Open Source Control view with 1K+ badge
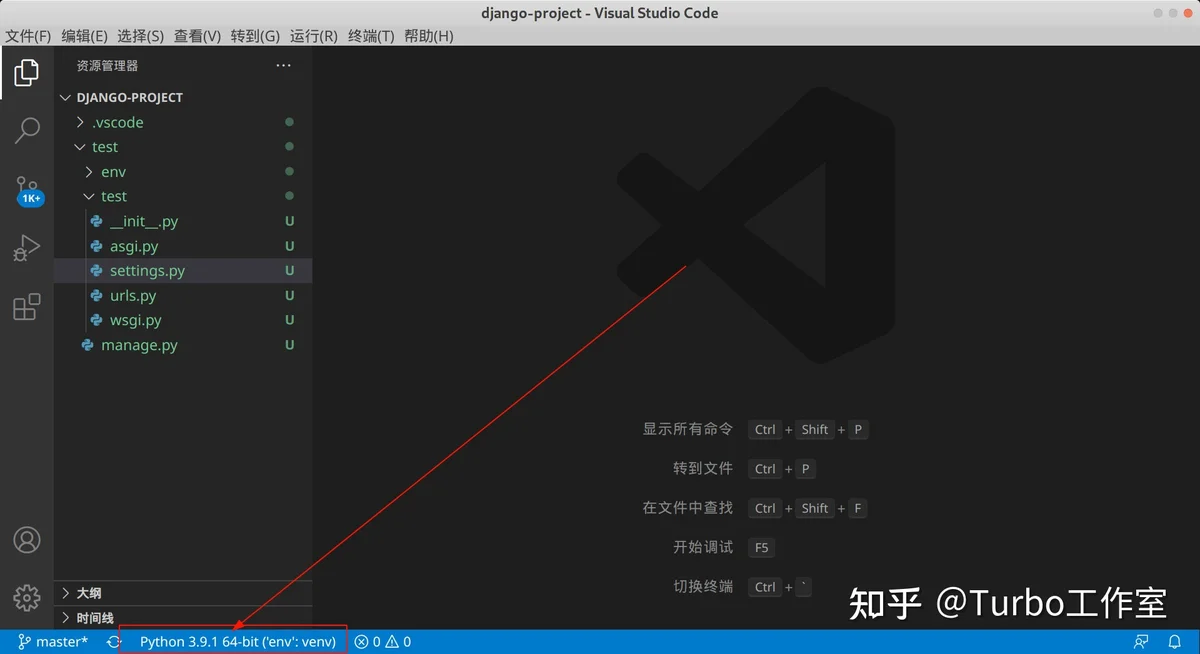 [x=27, y=189]
